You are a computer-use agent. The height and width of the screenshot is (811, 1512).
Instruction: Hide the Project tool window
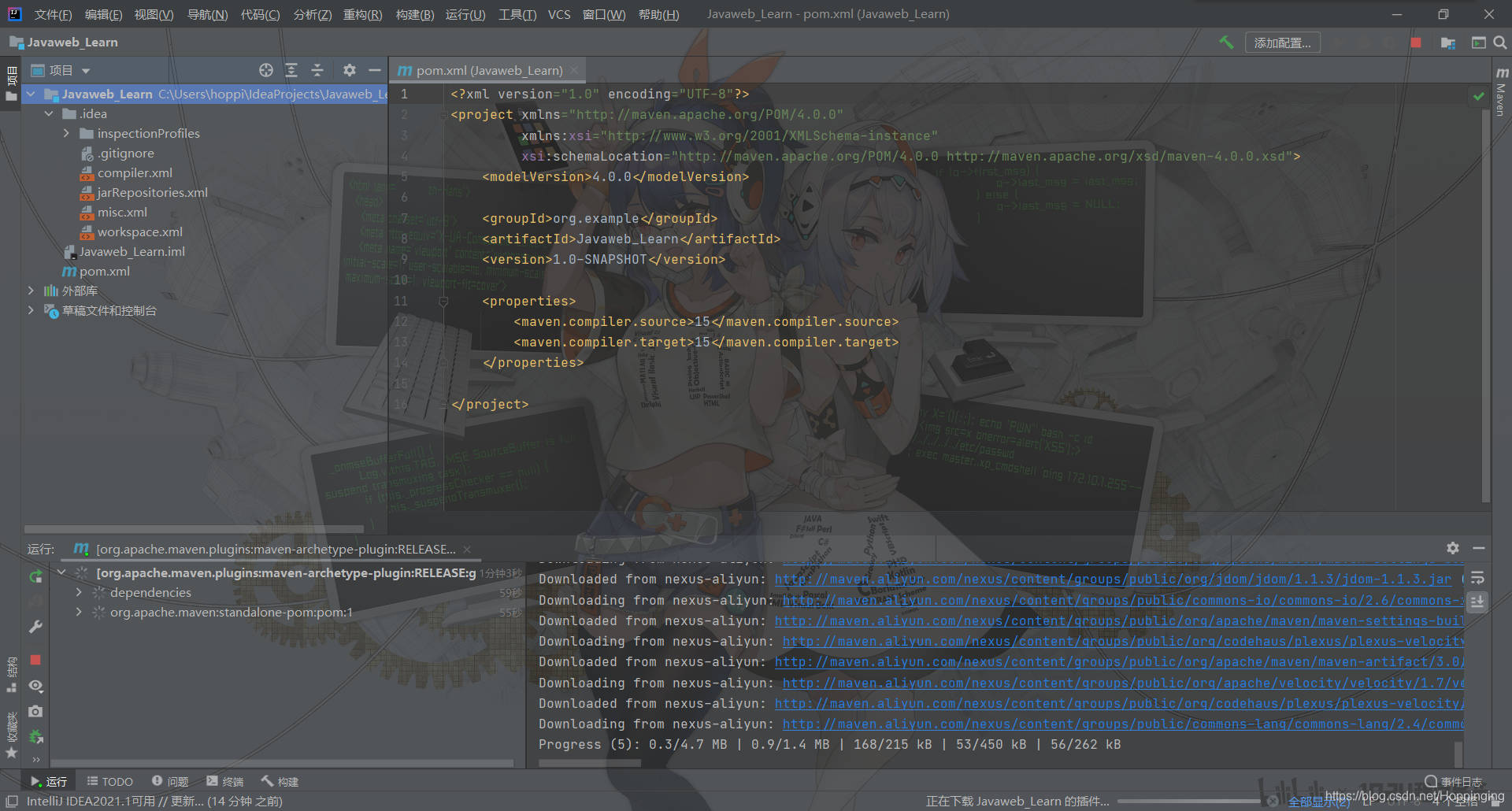(375, 70)
